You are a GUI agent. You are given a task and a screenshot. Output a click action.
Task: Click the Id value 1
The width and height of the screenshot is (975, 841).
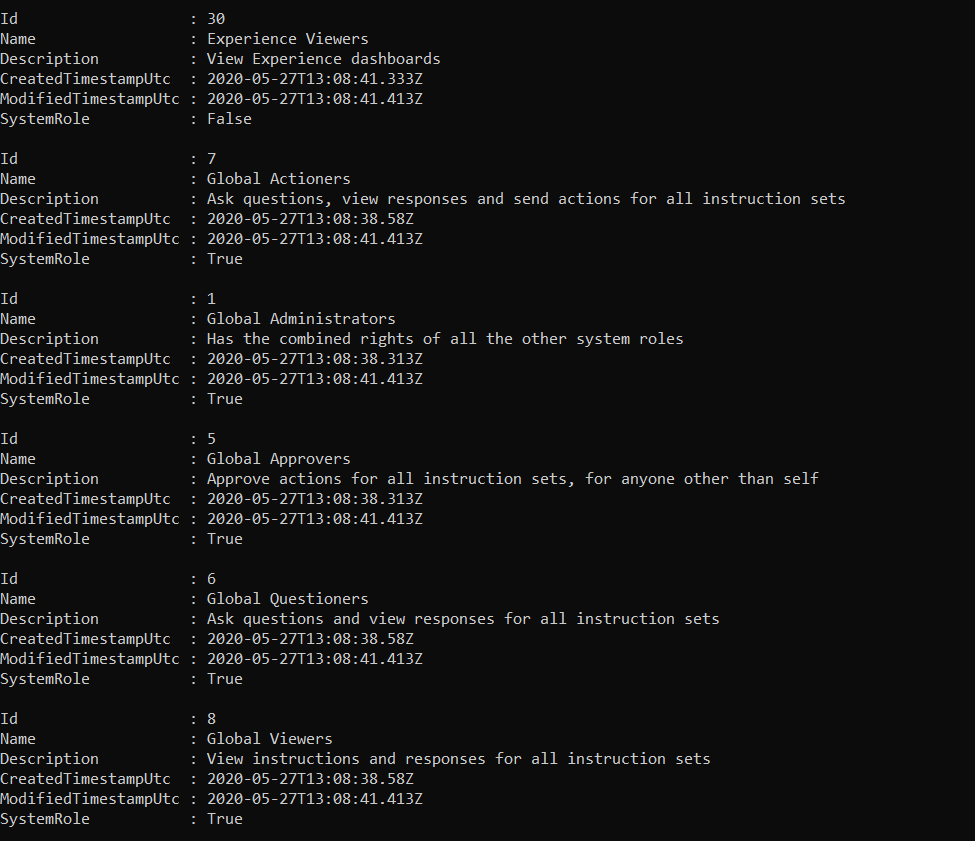[x=211, y=299]
